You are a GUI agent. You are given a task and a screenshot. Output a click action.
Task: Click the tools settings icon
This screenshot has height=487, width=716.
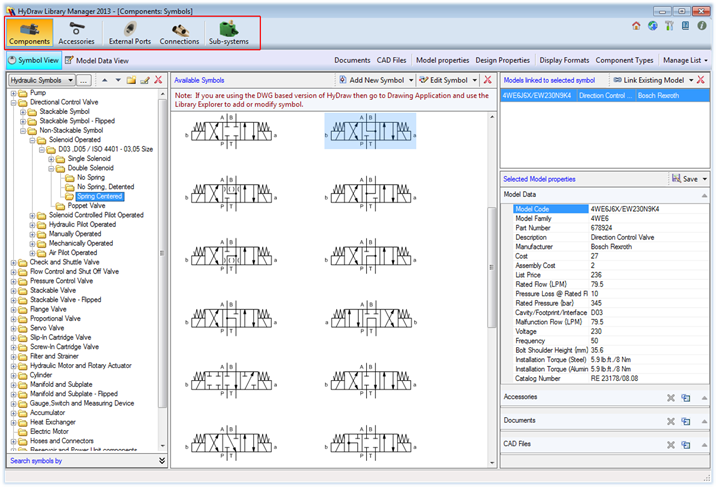tap(669, 26)
